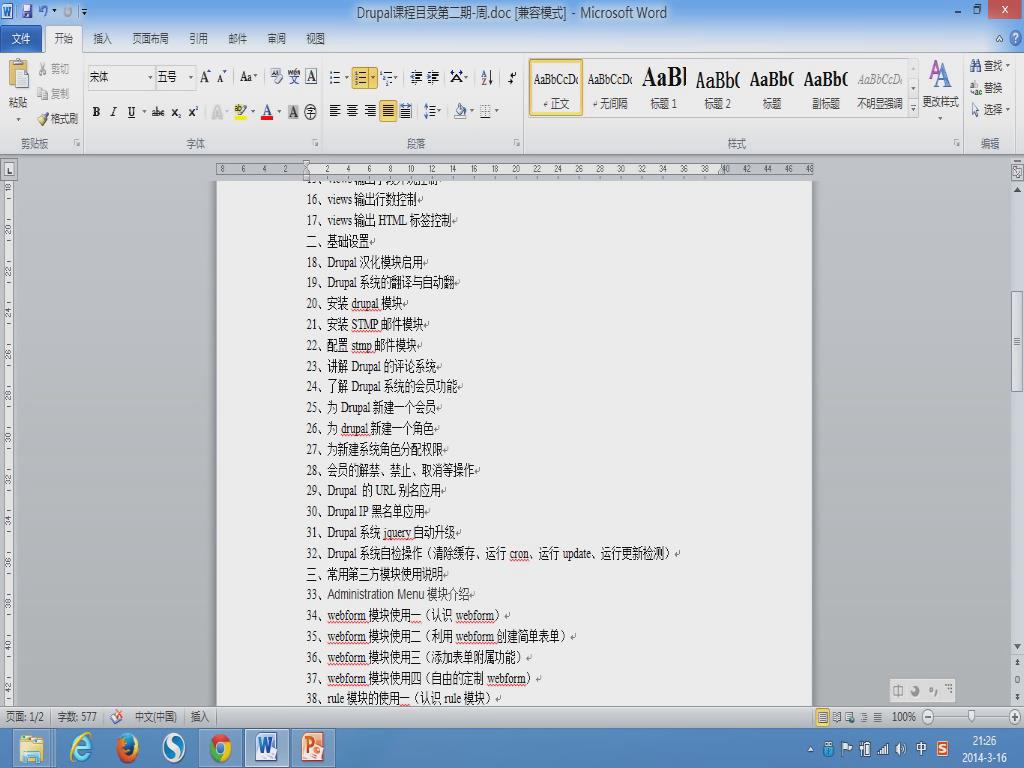The height and width of the screenshot is (768, 1024).
Task: Apply the 无间隔 style
Action: [x=609, y=88]
